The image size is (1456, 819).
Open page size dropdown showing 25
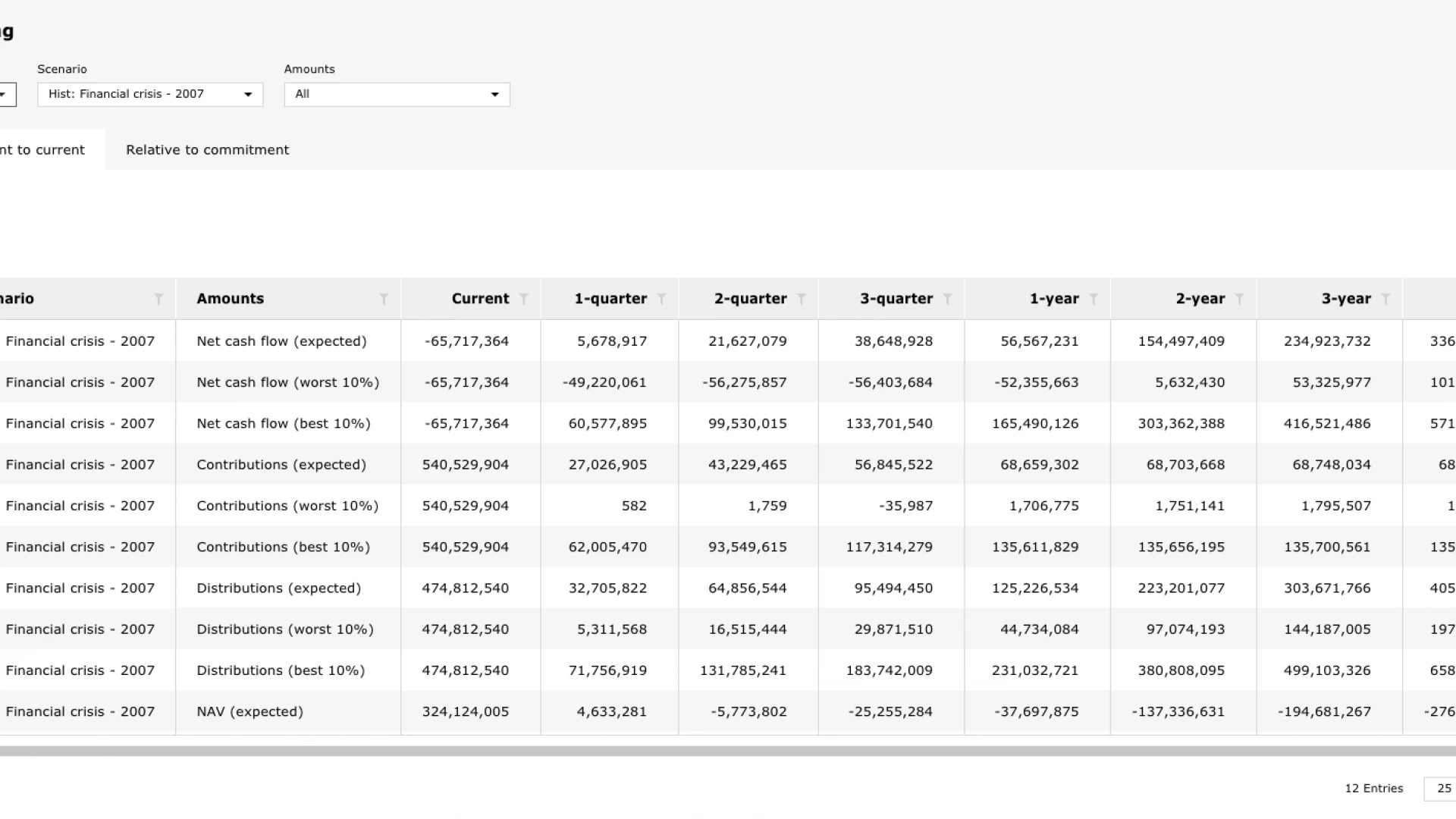click(x=1441, y=789)
